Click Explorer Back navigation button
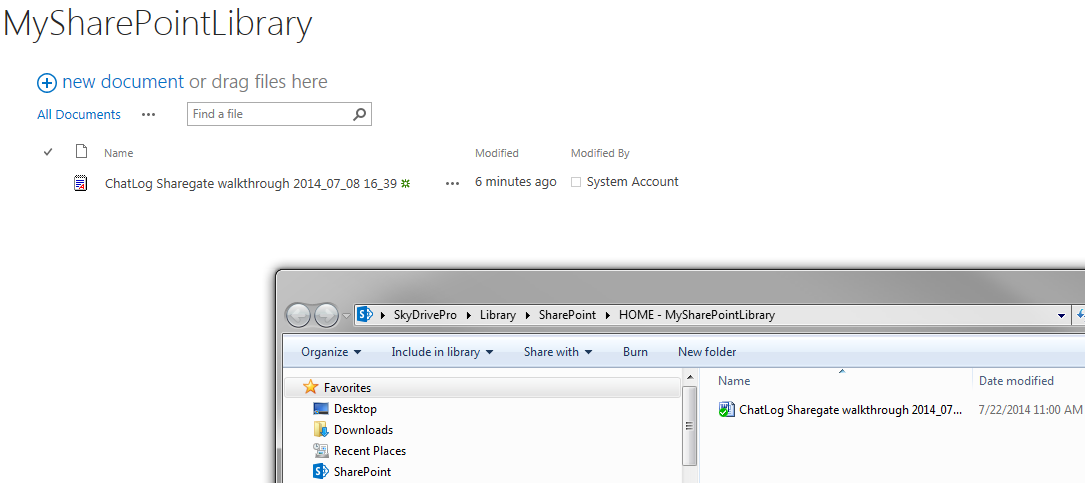 tap(298, 316)
